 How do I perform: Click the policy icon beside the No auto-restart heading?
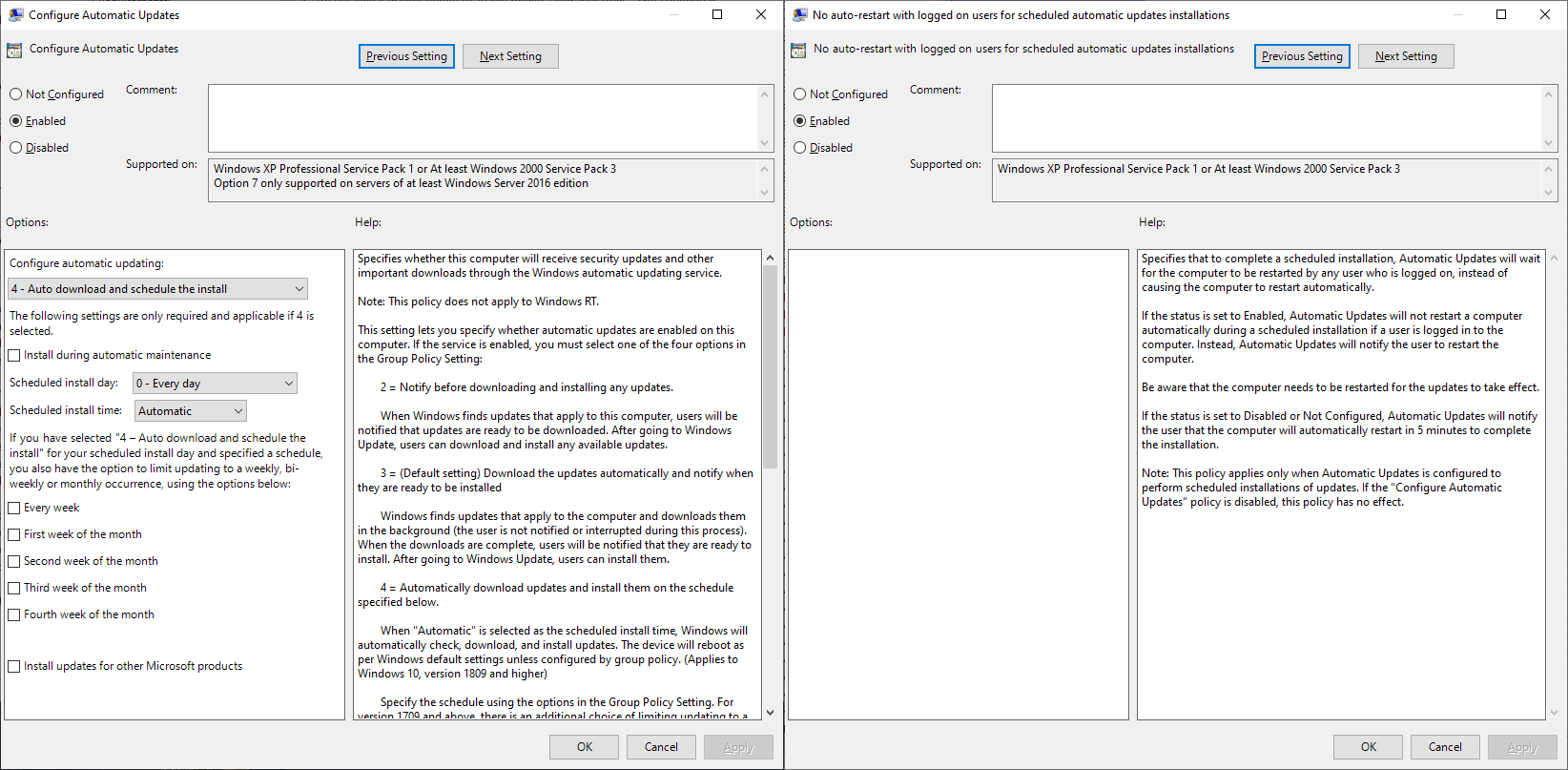[x=798, y=50]
